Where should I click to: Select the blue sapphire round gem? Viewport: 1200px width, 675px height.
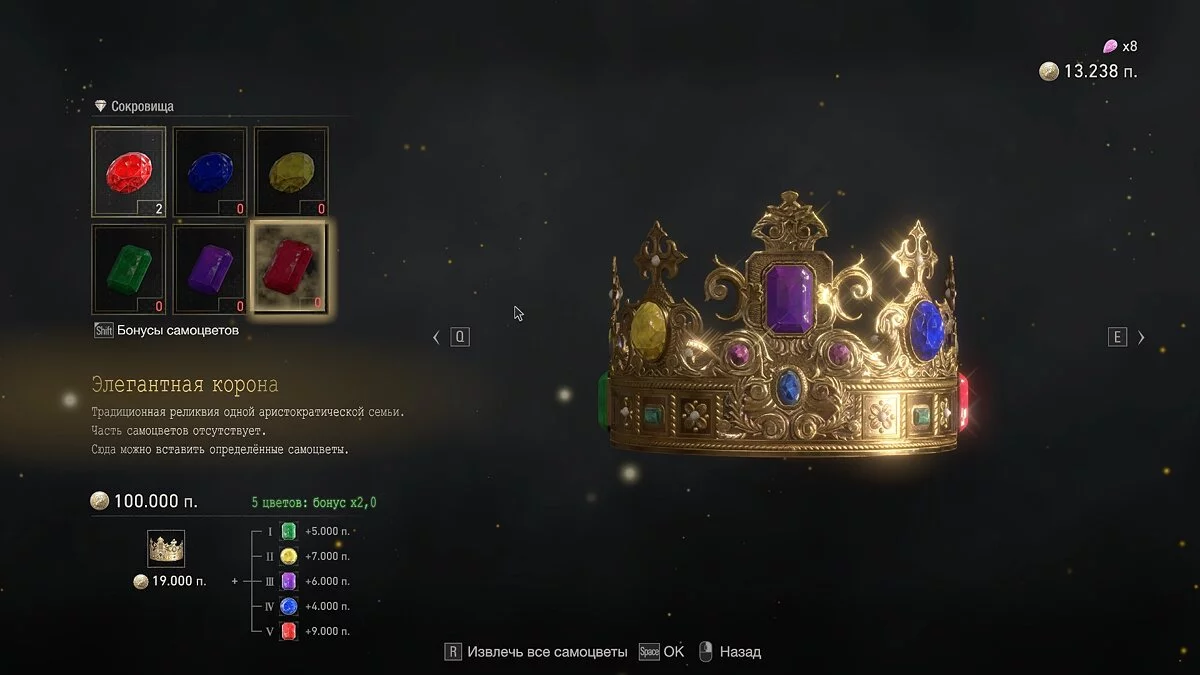[x=210, y=171]
